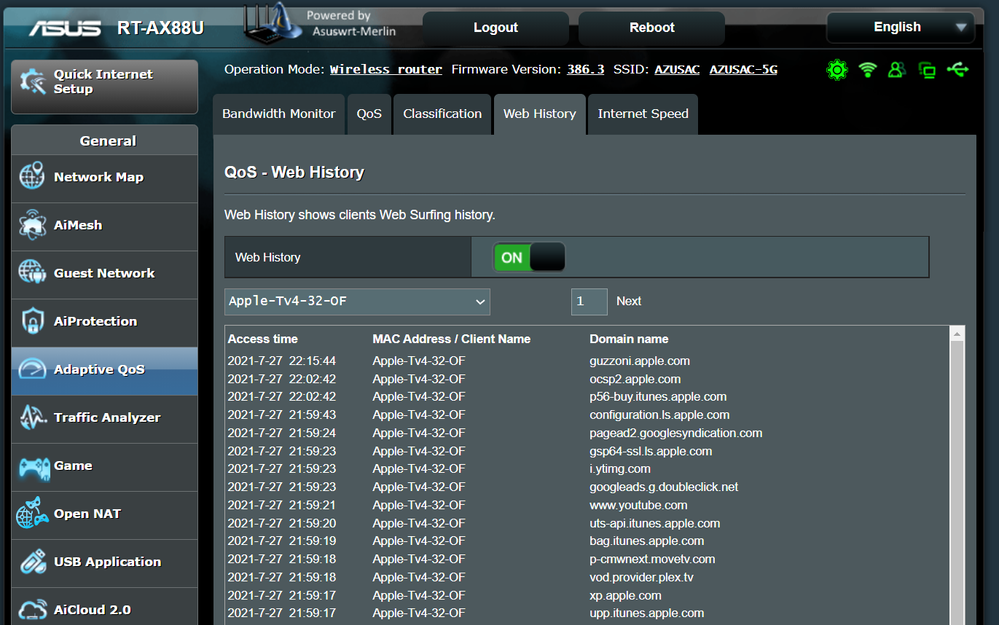Viewport: 999px width, 625px height.
Task: Switch to the Internet Speed tab
Action: [643, 113]
